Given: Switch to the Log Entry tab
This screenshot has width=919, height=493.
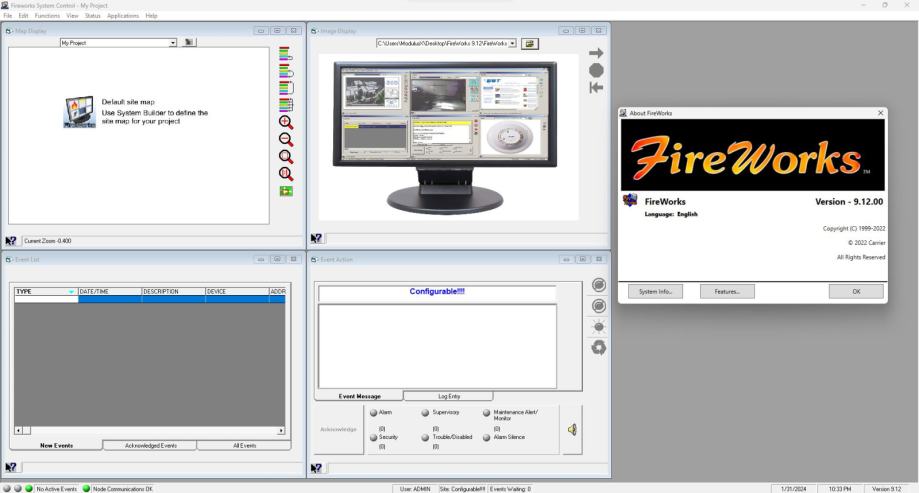Looking at the screenshot, I should coord(449,396).
